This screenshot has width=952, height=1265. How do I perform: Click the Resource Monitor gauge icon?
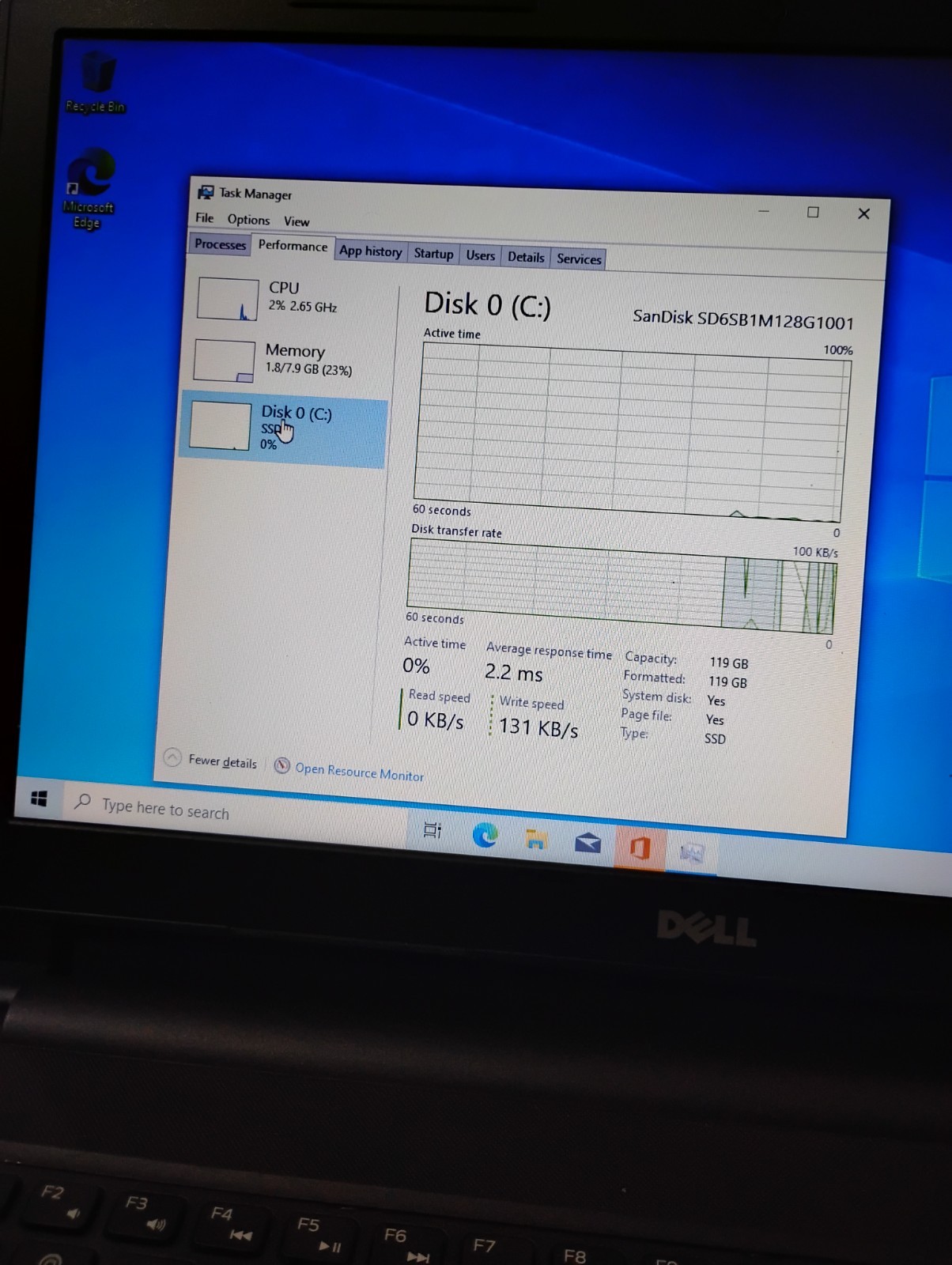pyautogui.click(x=281, y=765)
